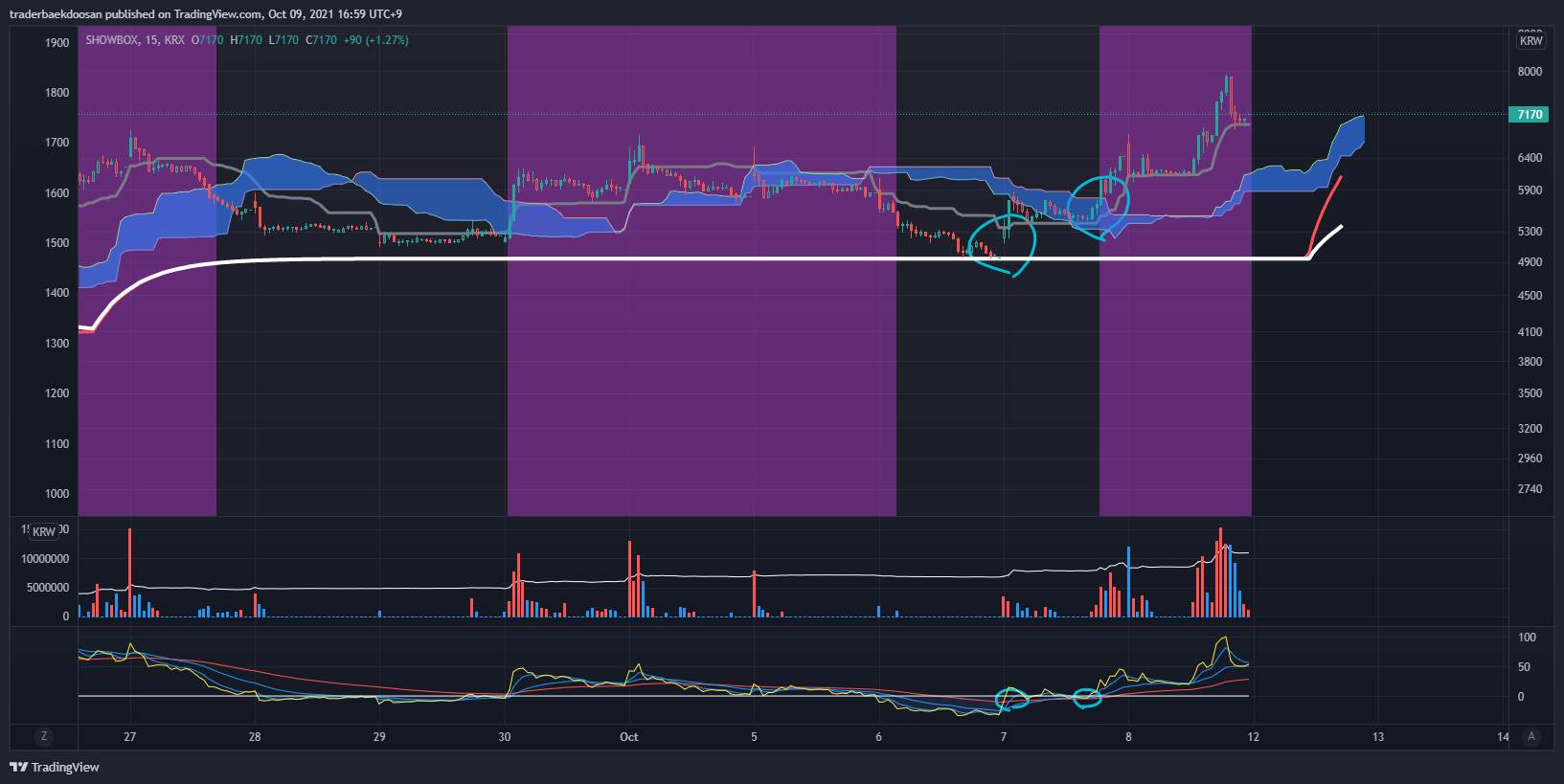Viewport: 1564px width, 784px height.
Task: Click the 1000 label on left price scale
Action: coord(57,494)
